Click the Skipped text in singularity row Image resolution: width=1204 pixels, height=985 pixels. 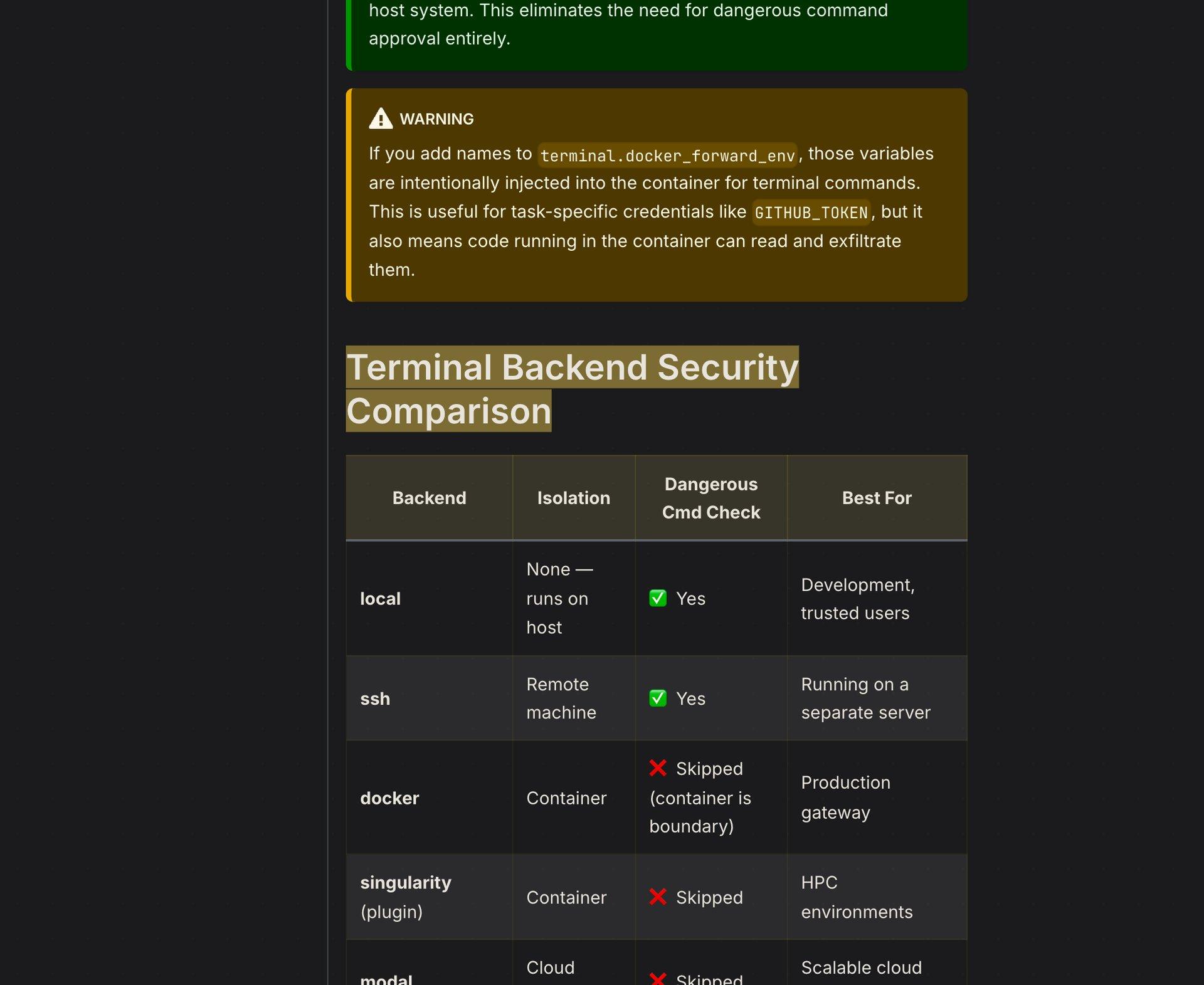tap(709, 897)
